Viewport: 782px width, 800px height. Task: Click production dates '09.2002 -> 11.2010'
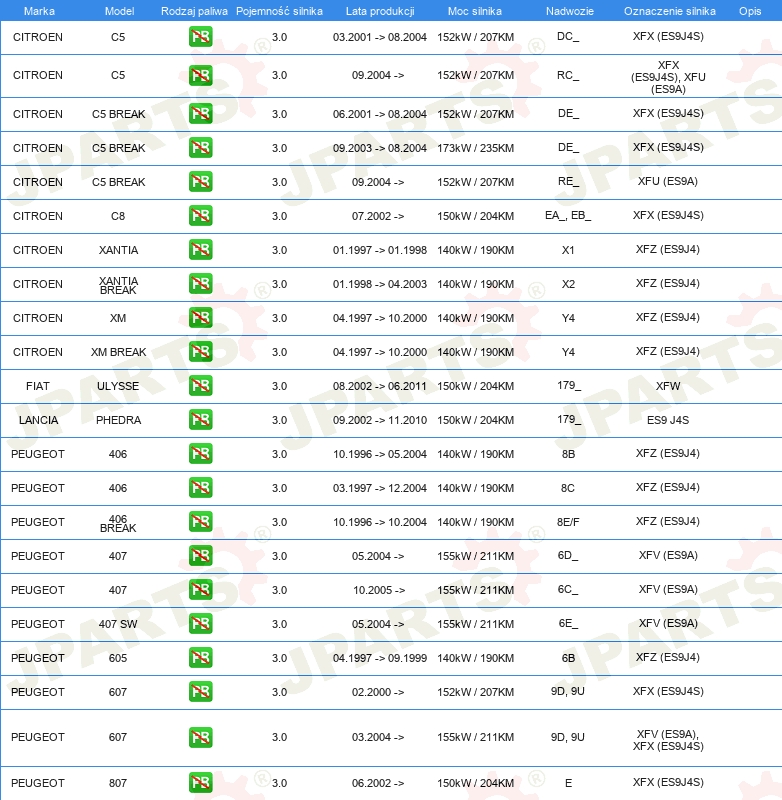(380, 420)
